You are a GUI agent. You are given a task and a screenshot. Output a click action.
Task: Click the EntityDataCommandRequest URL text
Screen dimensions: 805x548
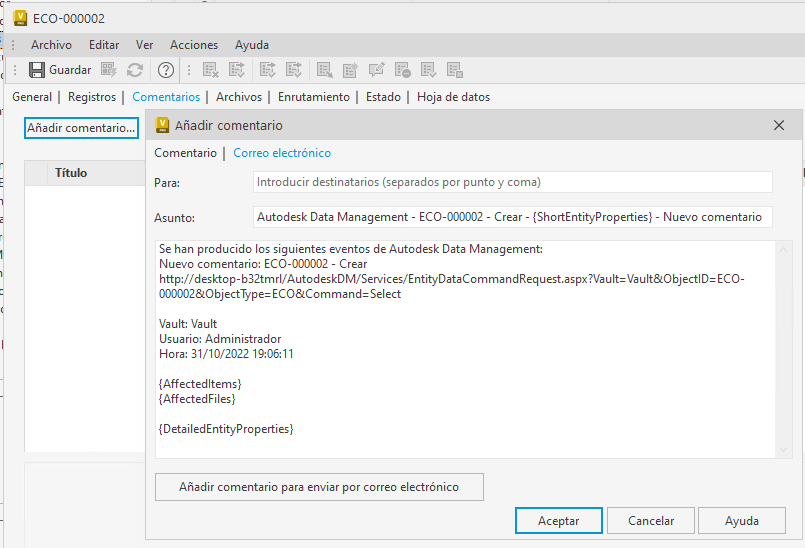click(452, 287)
